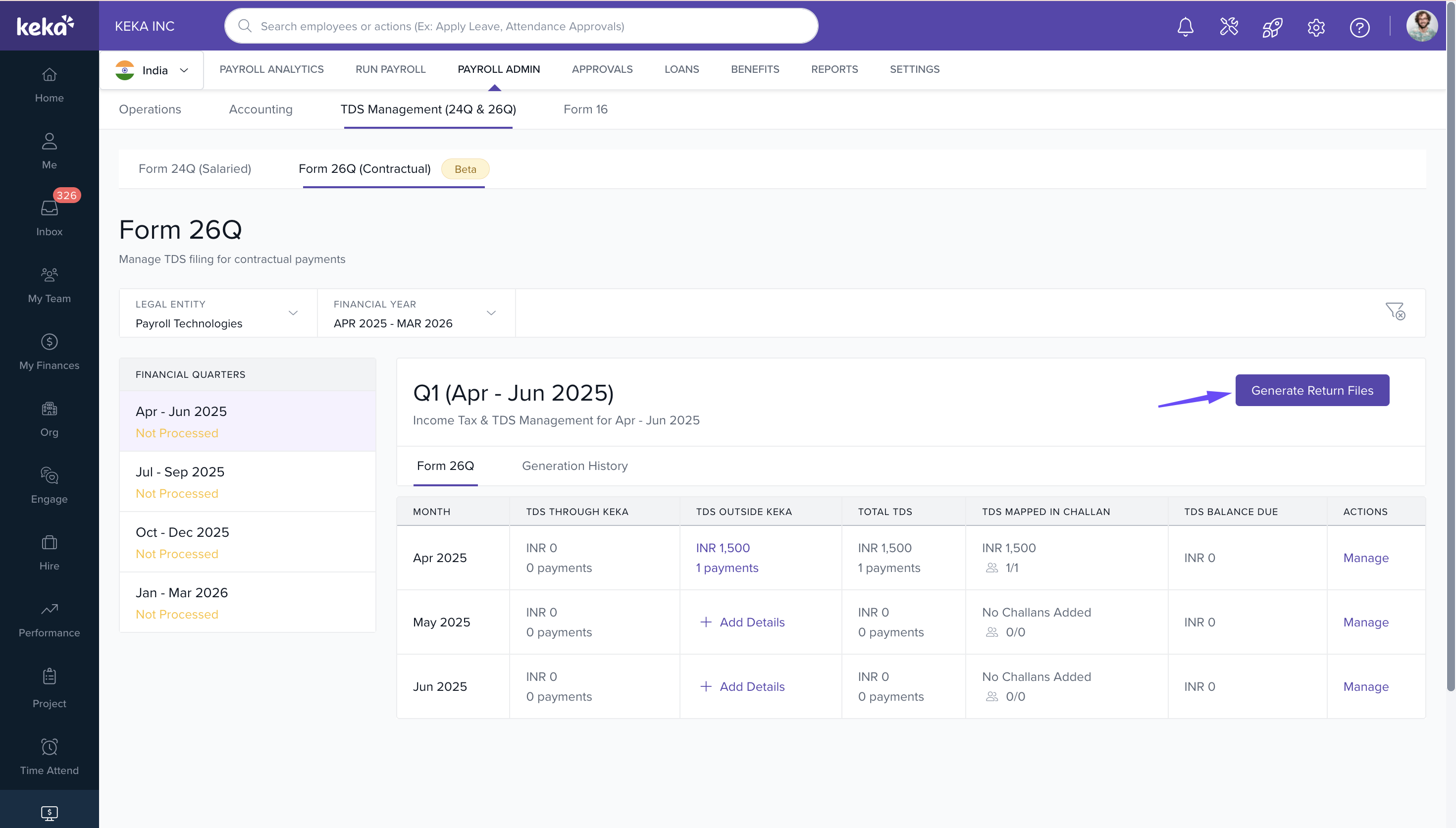Click Manage for May 2025 row
The width and height of the screenshot is (1456, 828).
tap(1365, 622)
